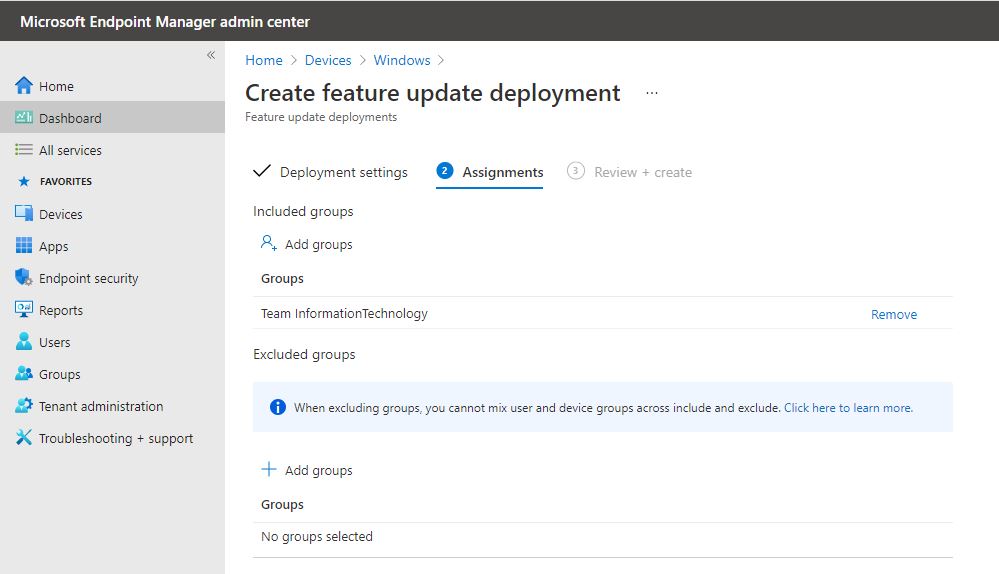
Task: Open Click here to learn more link
Action: (x=848, y=408)
